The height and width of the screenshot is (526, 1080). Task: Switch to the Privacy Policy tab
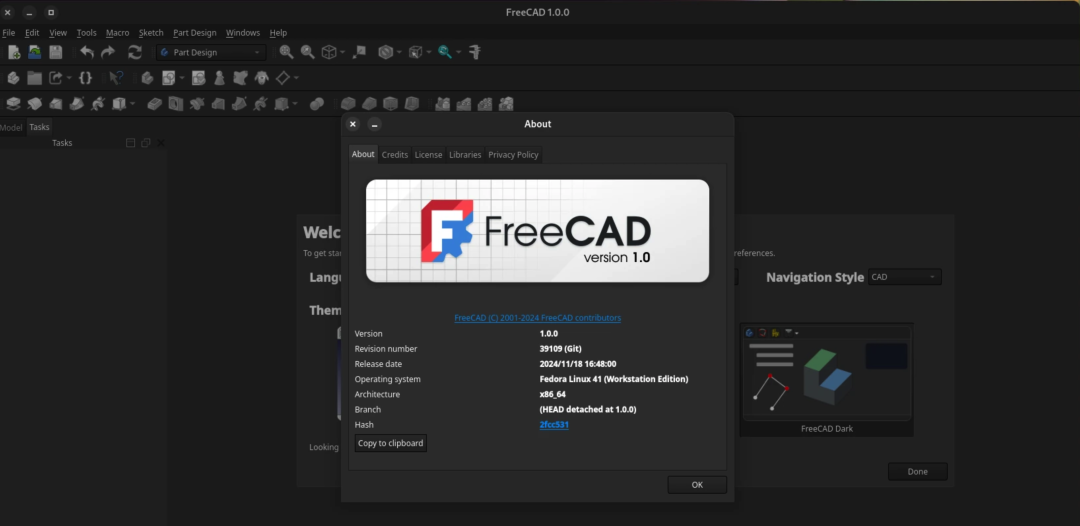click(x=513, y=155)
